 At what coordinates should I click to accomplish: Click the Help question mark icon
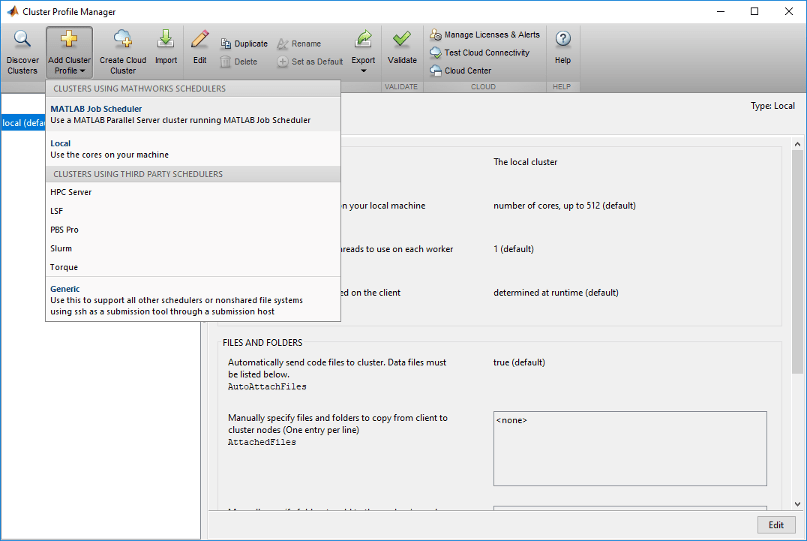563,39
